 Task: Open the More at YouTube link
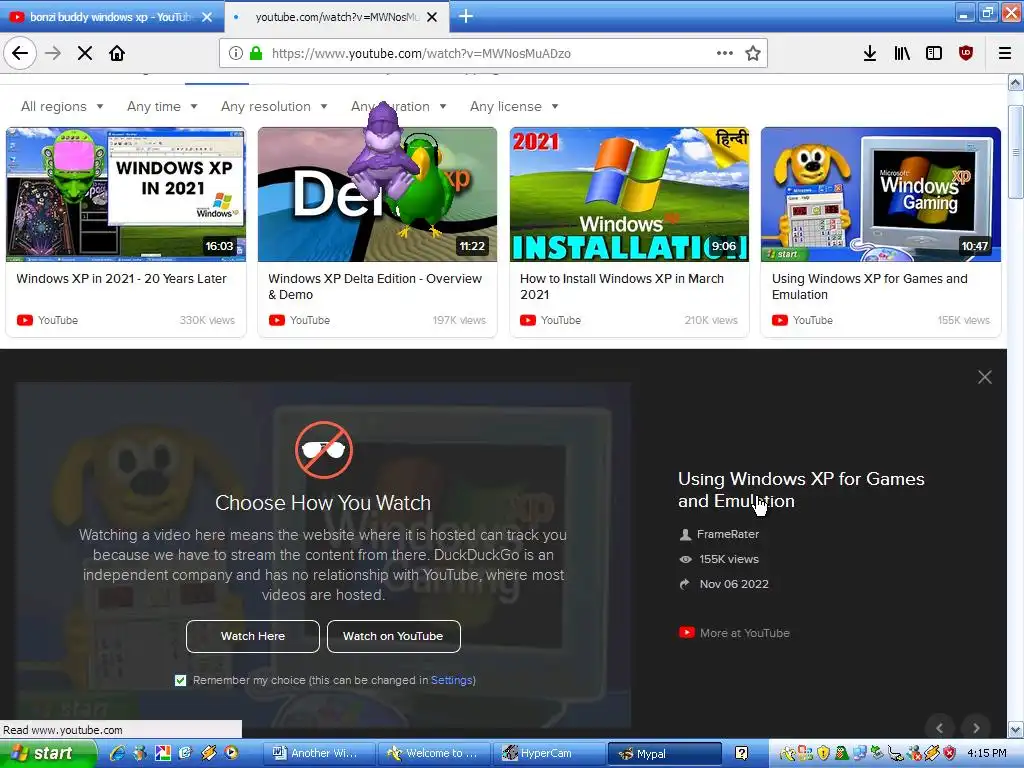[734, 633]
